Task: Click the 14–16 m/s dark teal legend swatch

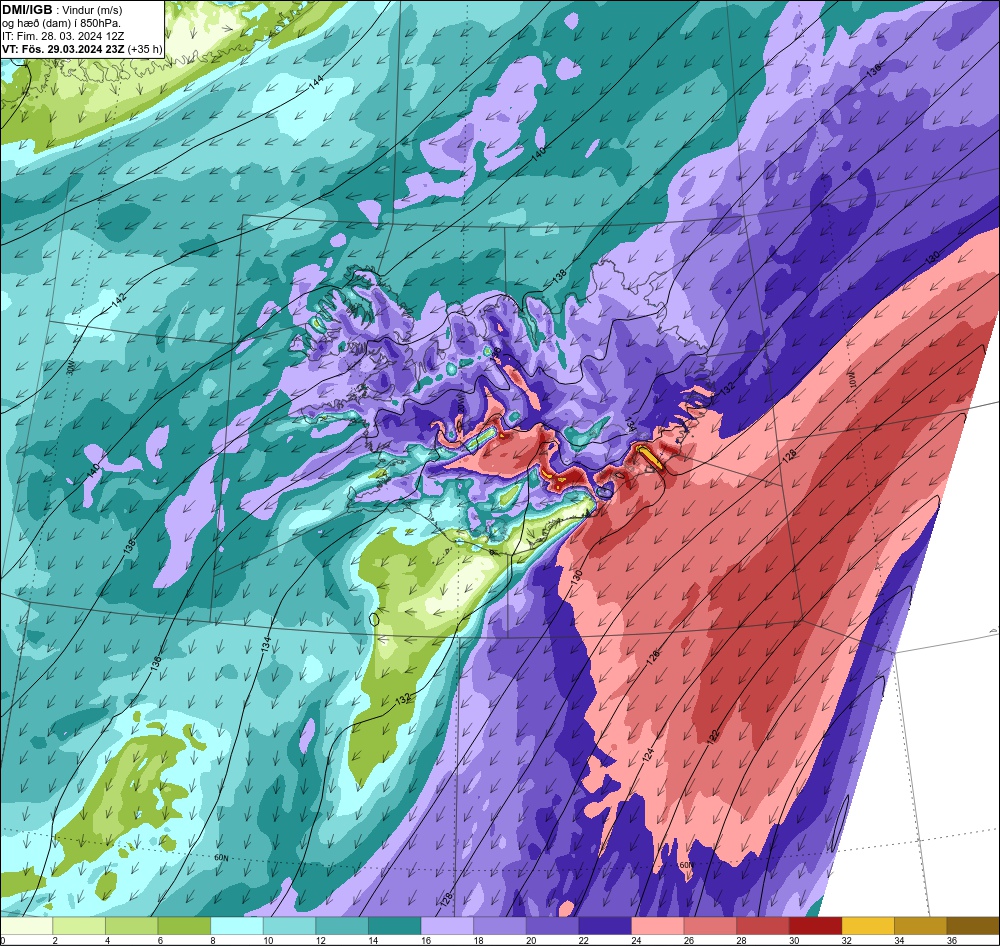Action: (x=395, y=926)
